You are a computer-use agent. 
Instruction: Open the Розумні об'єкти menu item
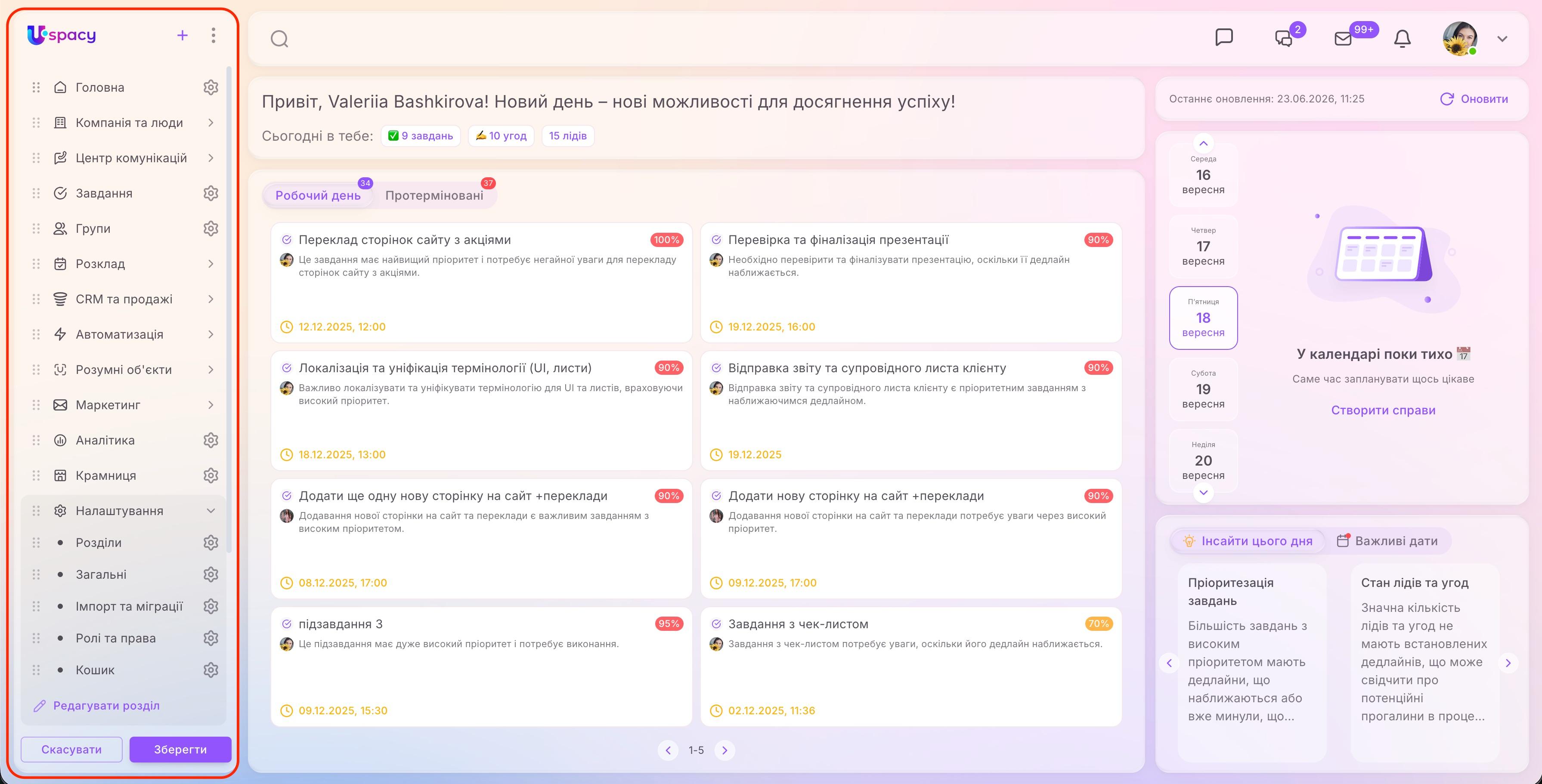coord(123,370)
